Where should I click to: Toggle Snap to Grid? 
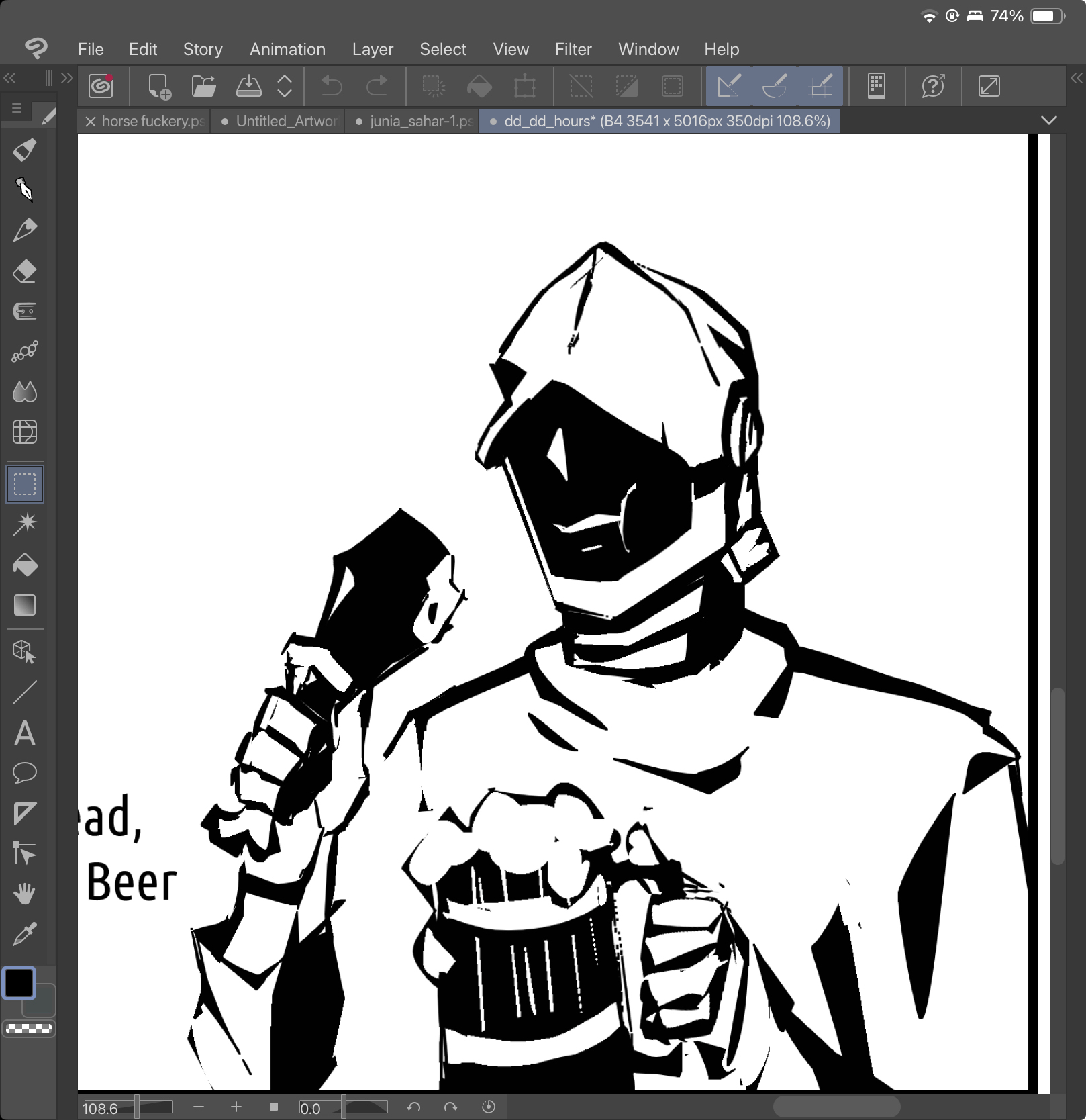coord(821,86)
